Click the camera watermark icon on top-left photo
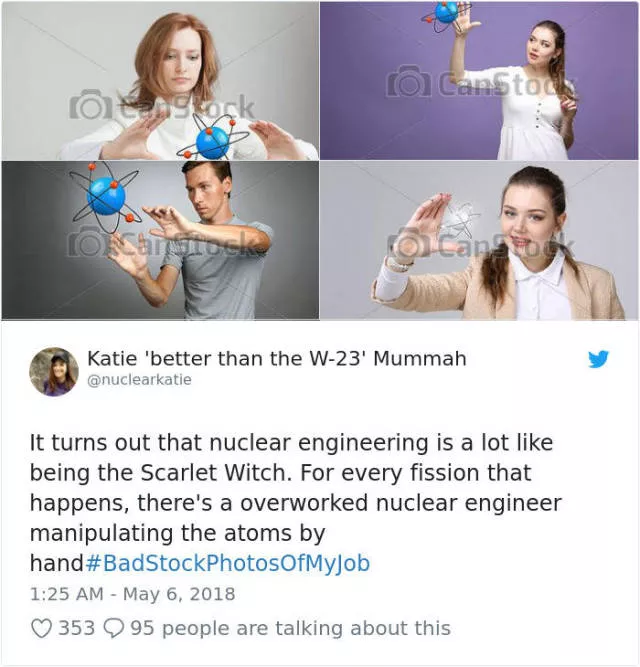The image size is (640, 667). [91, 104]
